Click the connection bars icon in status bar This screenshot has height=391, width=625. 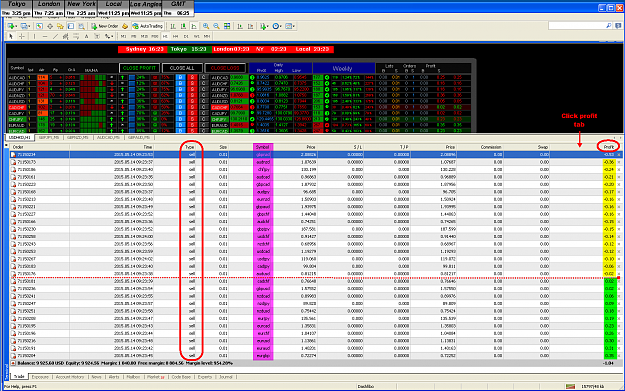[570, 386]
